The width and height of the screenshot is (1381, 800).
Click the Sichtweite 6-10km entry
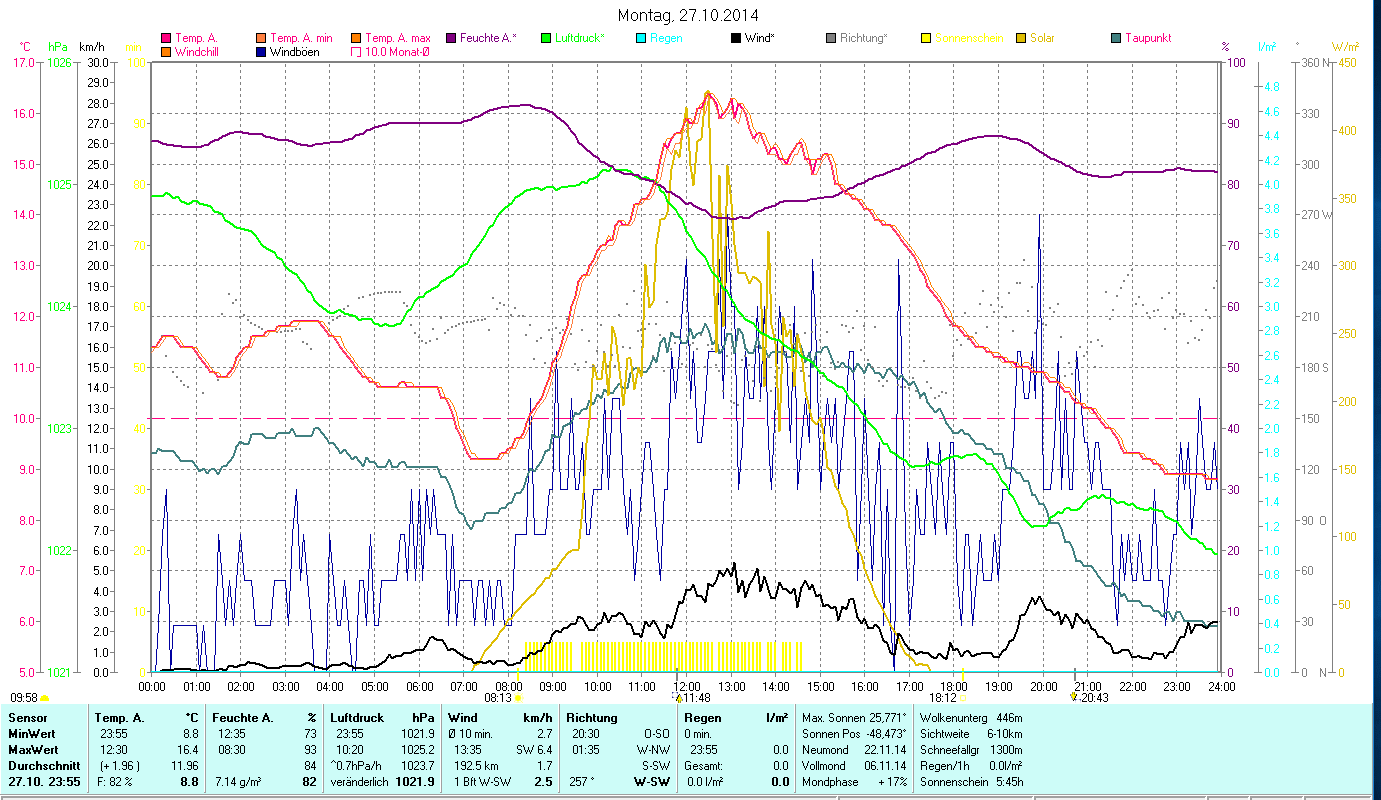(970, 734)
